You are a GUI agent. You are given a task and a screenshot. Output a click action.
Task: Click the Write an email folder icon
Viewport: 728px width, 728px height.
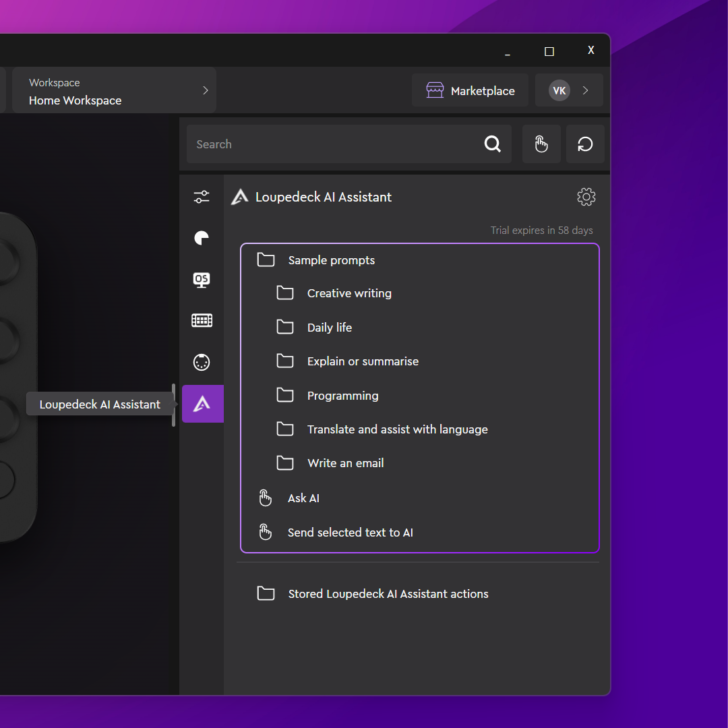coord(285,463)
